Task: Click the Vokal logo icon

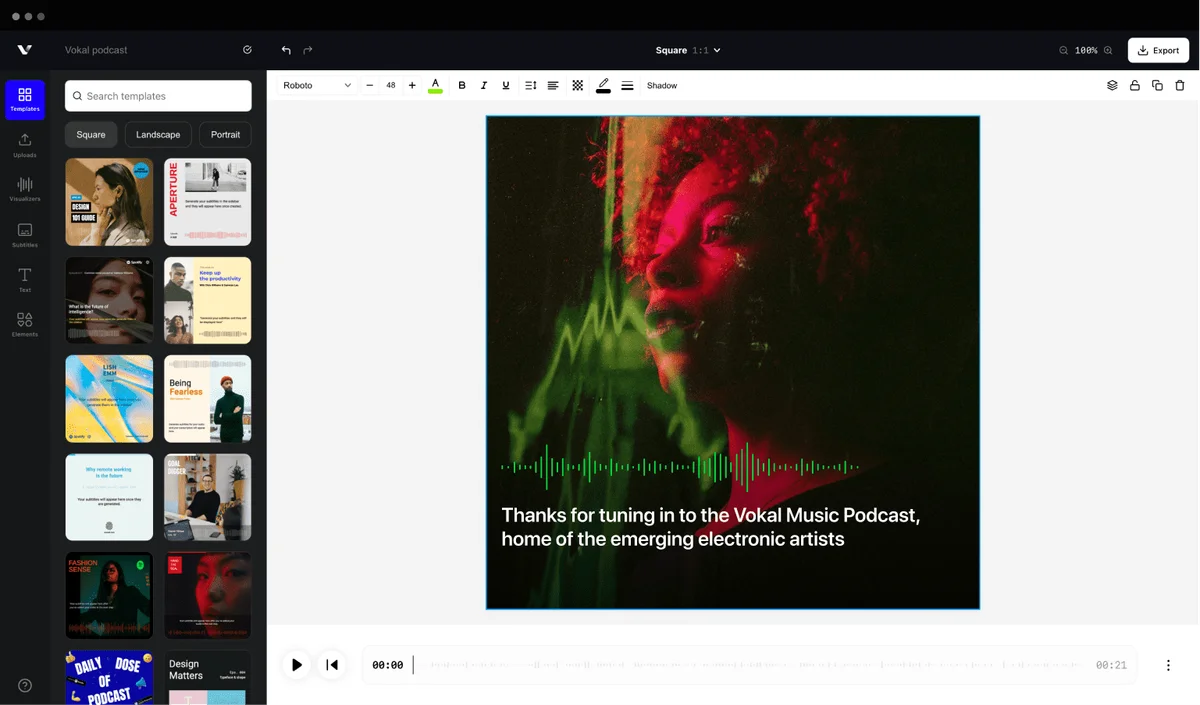Action: click(x=25, y=50)
